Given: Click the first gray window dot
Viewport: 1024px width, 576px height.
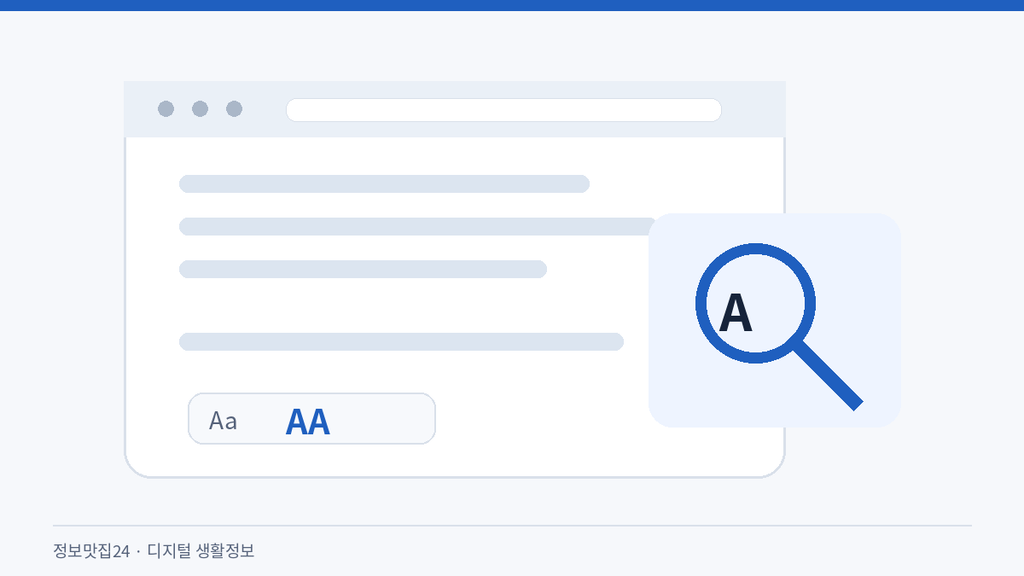Looking at the screenshot, I should point(166,109).
